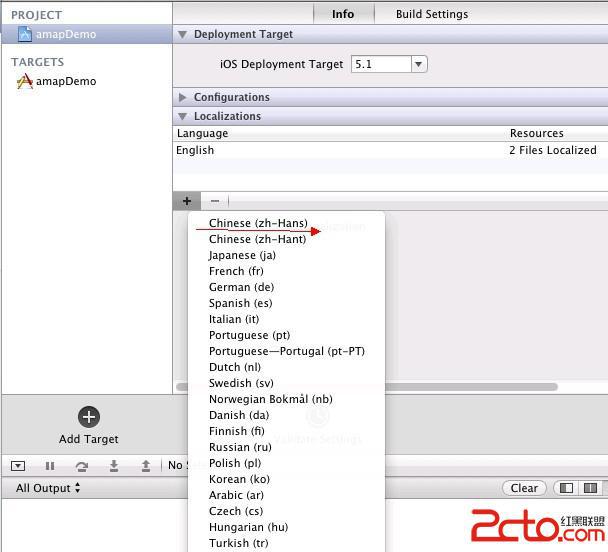Choose Czech (cs) from the menu

tap(286, 511)
